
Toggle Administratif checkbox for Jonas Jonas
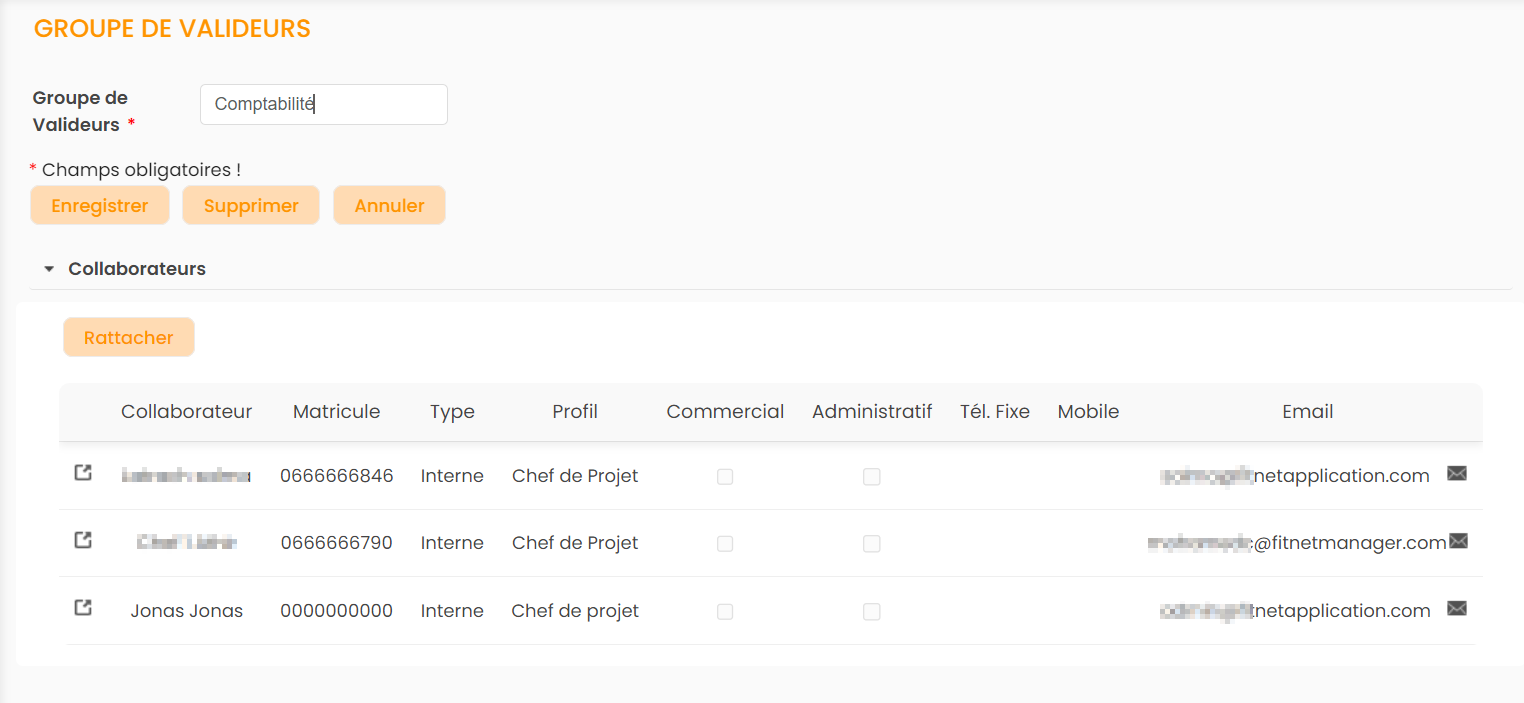[x=872, y=611]
